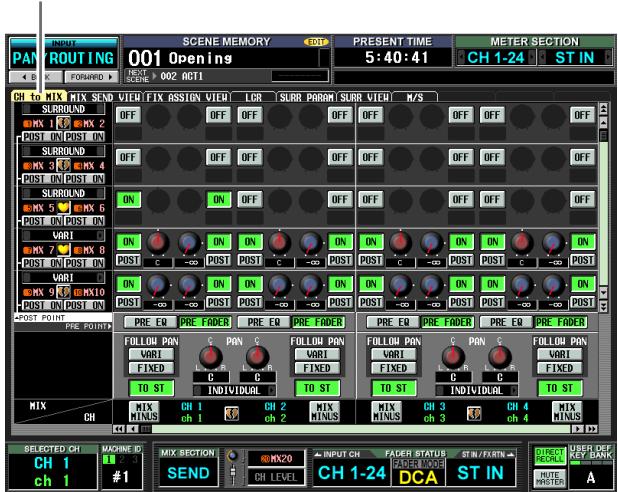Viewport: 618px width, 492px height.
Task: Click the single right arrow on the horizontal scrollbar
Action: [x=578, y=429]
